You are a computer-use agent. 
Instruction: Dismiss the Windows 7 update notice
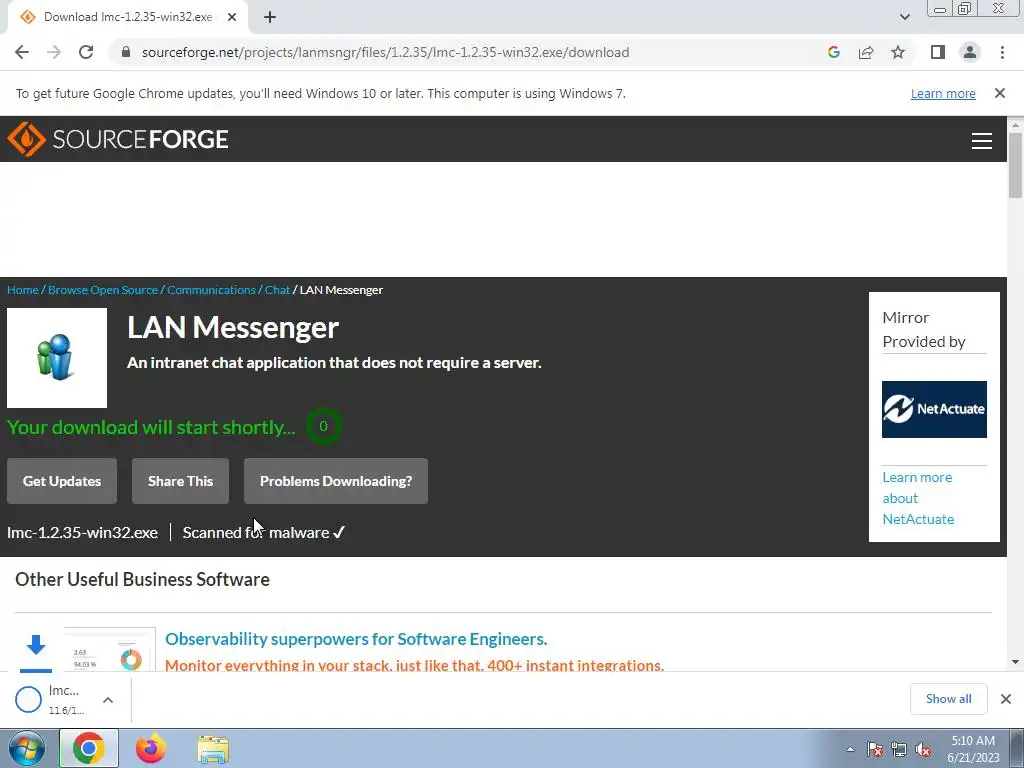(999, 93)
